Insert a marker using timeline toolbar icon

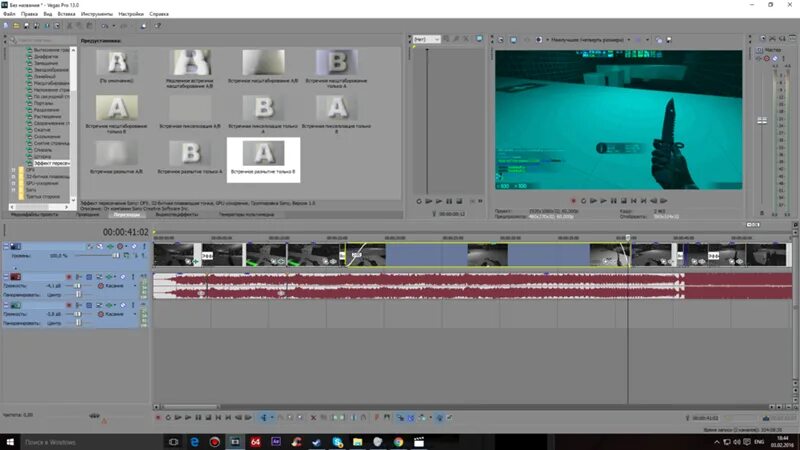(x=377, y=417)
